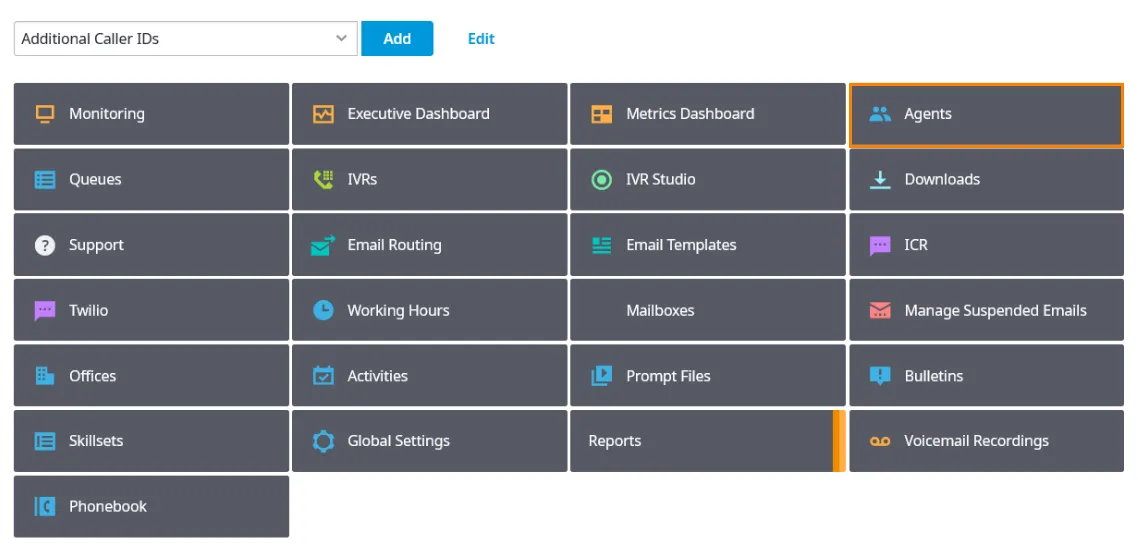Click the IVR Studio label
Viewport: 1138px width, 552px height.
pos(660,180)
